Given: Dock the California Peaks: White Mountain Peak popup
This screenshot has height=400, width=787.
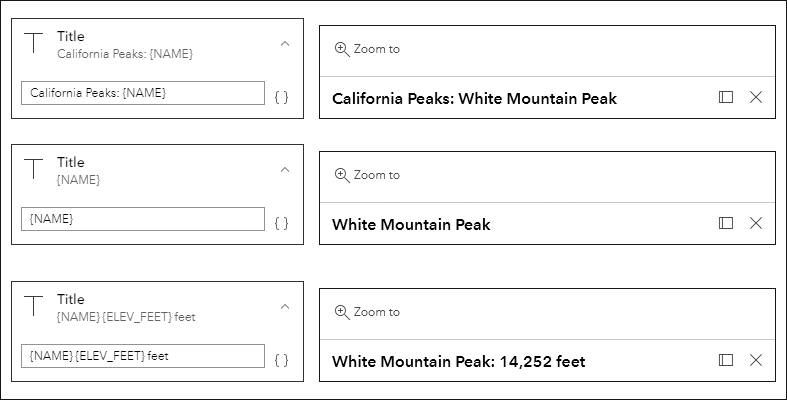Looking at the screenshot, I should 726,97.
